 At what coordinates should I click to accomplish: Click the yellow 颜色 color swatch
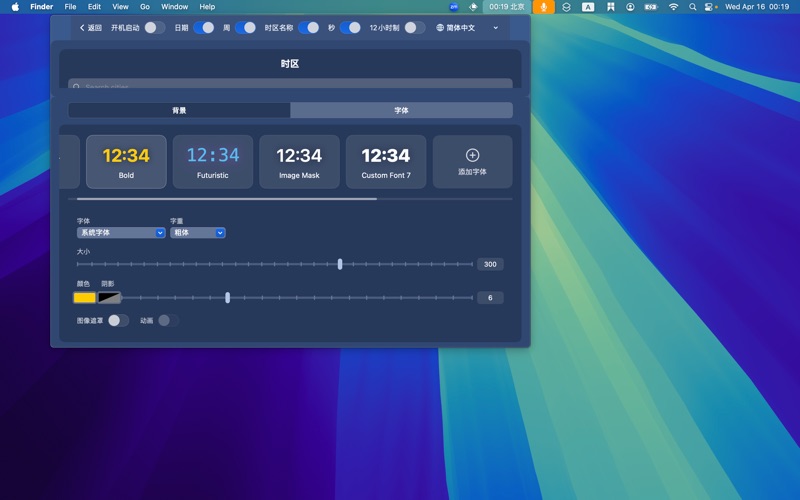pos(85,298)
